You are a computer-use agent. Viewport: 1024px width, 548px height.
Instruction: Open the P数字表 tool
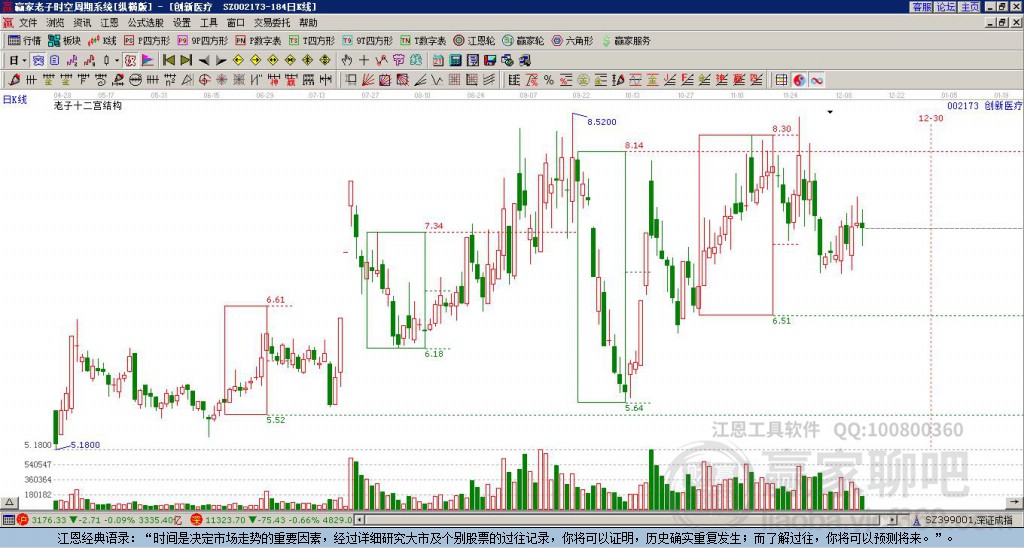(x=259, y=40)
